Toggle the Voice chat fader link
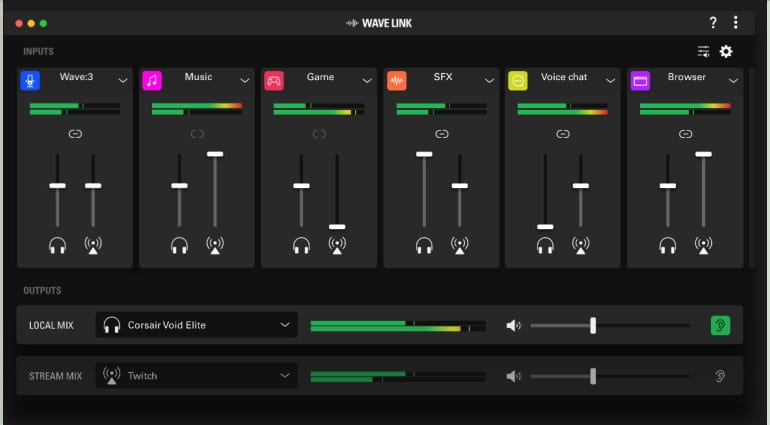770x425 pixels. pyautogui.click(x=563, y=134)
